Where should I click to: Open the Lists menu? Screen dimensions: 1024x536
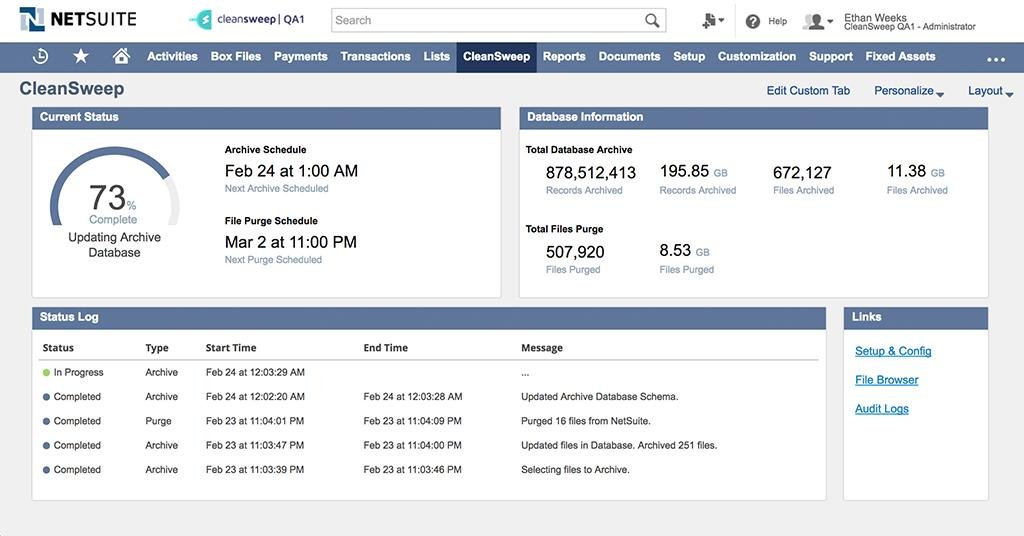(x=436, y=57)
